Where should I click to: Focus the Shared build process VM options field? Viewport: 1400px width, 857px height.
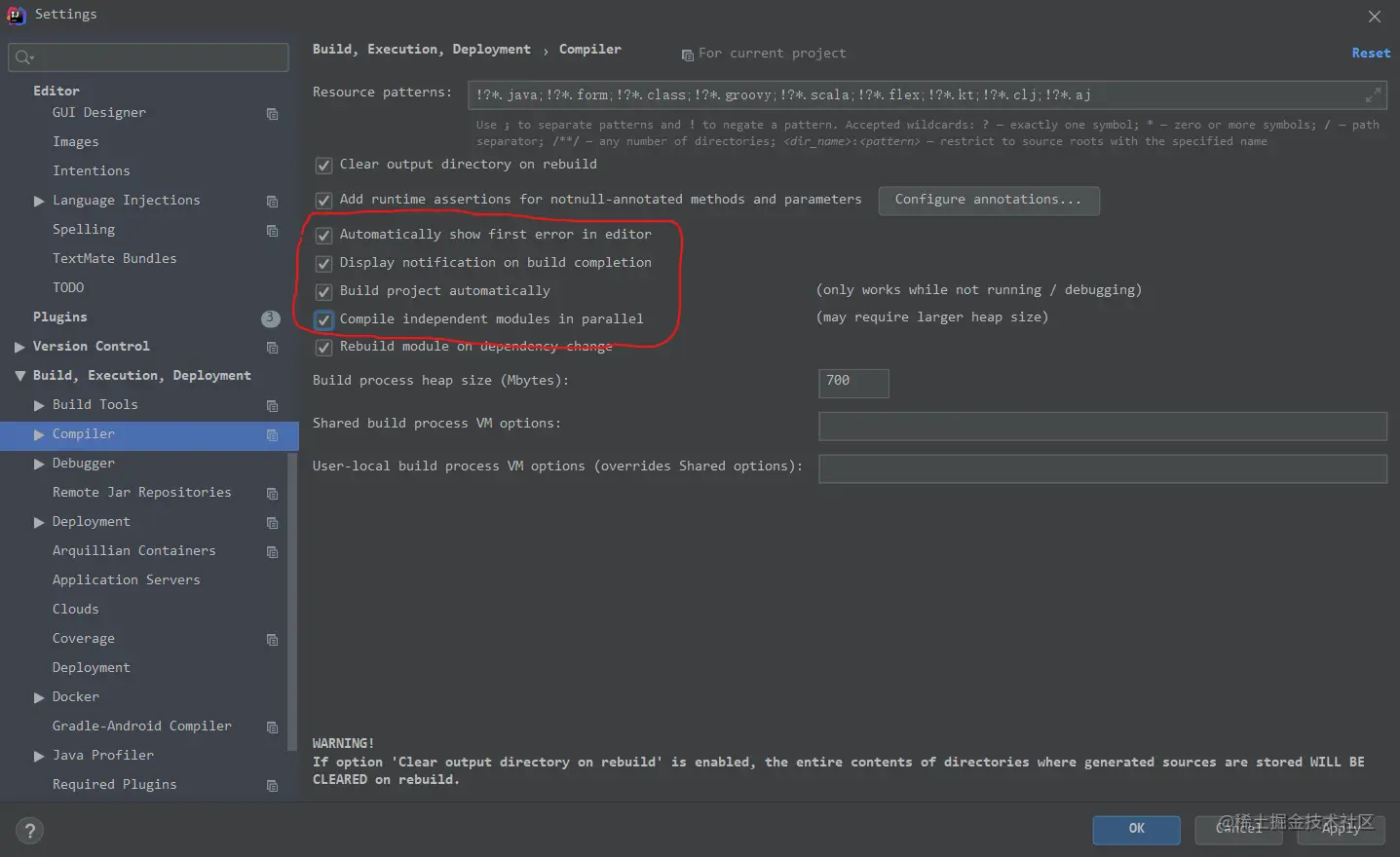1102,426
